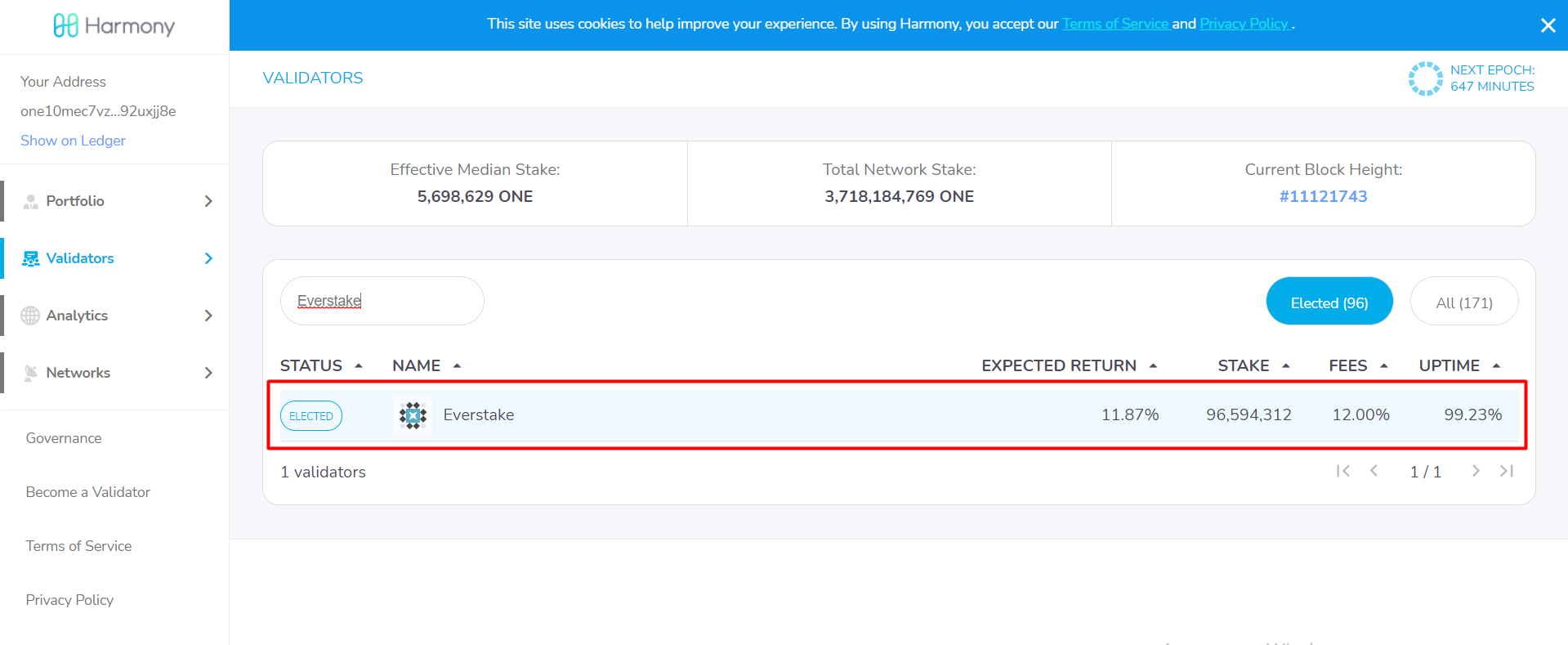Image resolution: width=1568 pixels, height=645 pixels.
Task: Click the 11.87% expected return value
Action: [1130, 414]
